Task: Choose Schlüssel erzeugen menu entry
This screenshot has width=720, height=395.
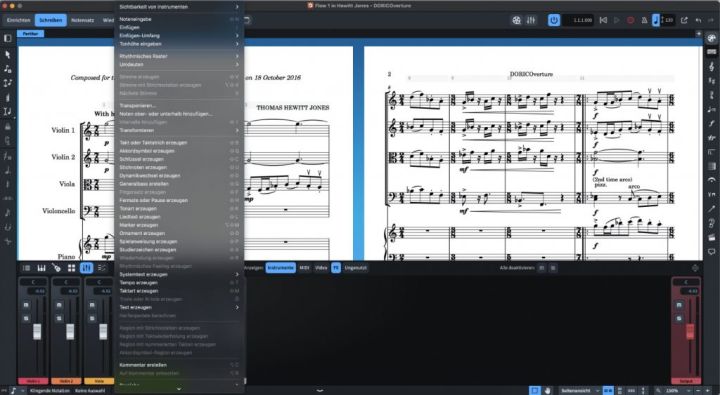Action: click(x=179, y=159)
